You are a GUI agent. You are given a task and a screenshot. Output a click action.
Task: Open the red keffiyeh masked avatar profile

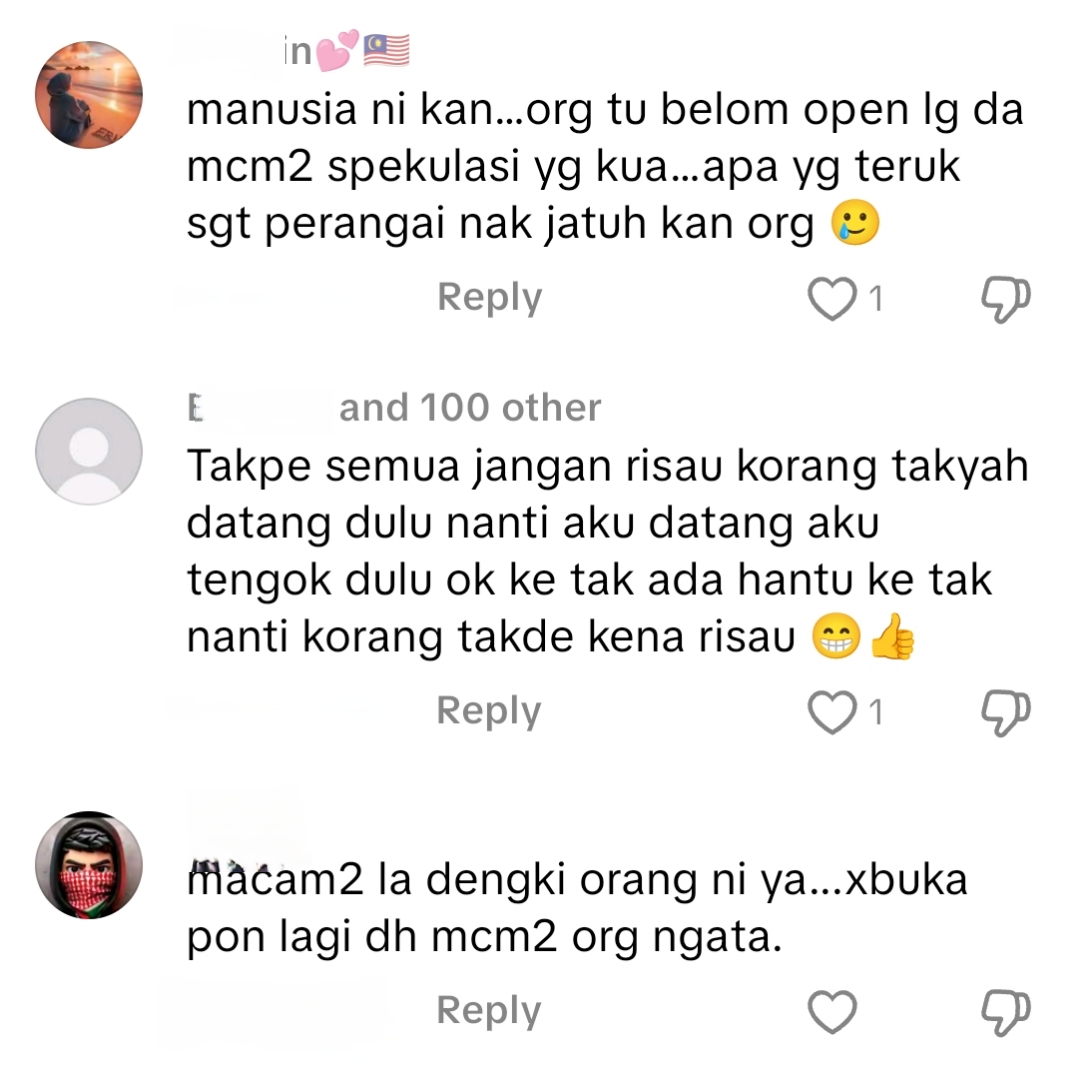click(89, 865)
